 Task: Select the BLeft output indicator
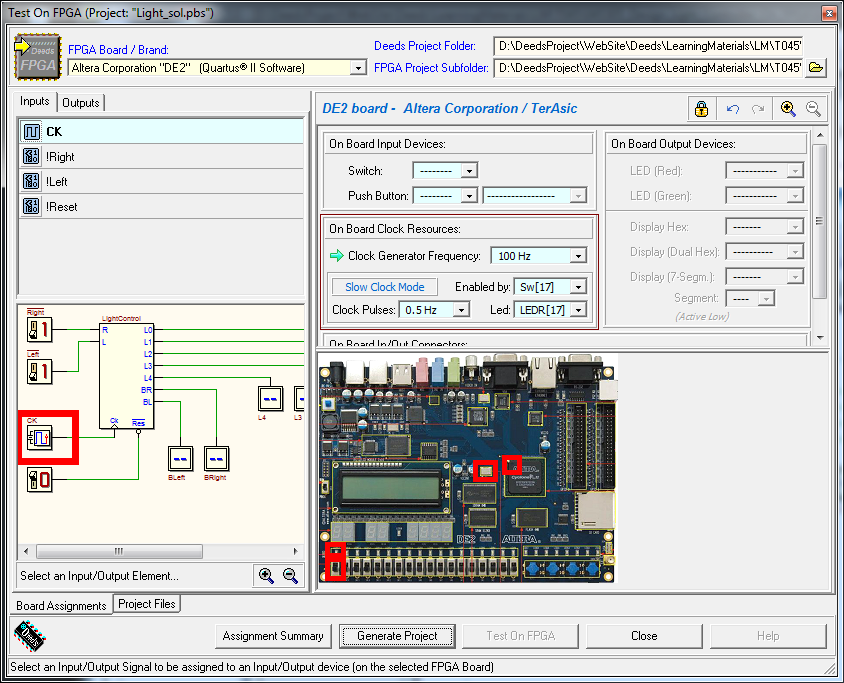[180, 459]
